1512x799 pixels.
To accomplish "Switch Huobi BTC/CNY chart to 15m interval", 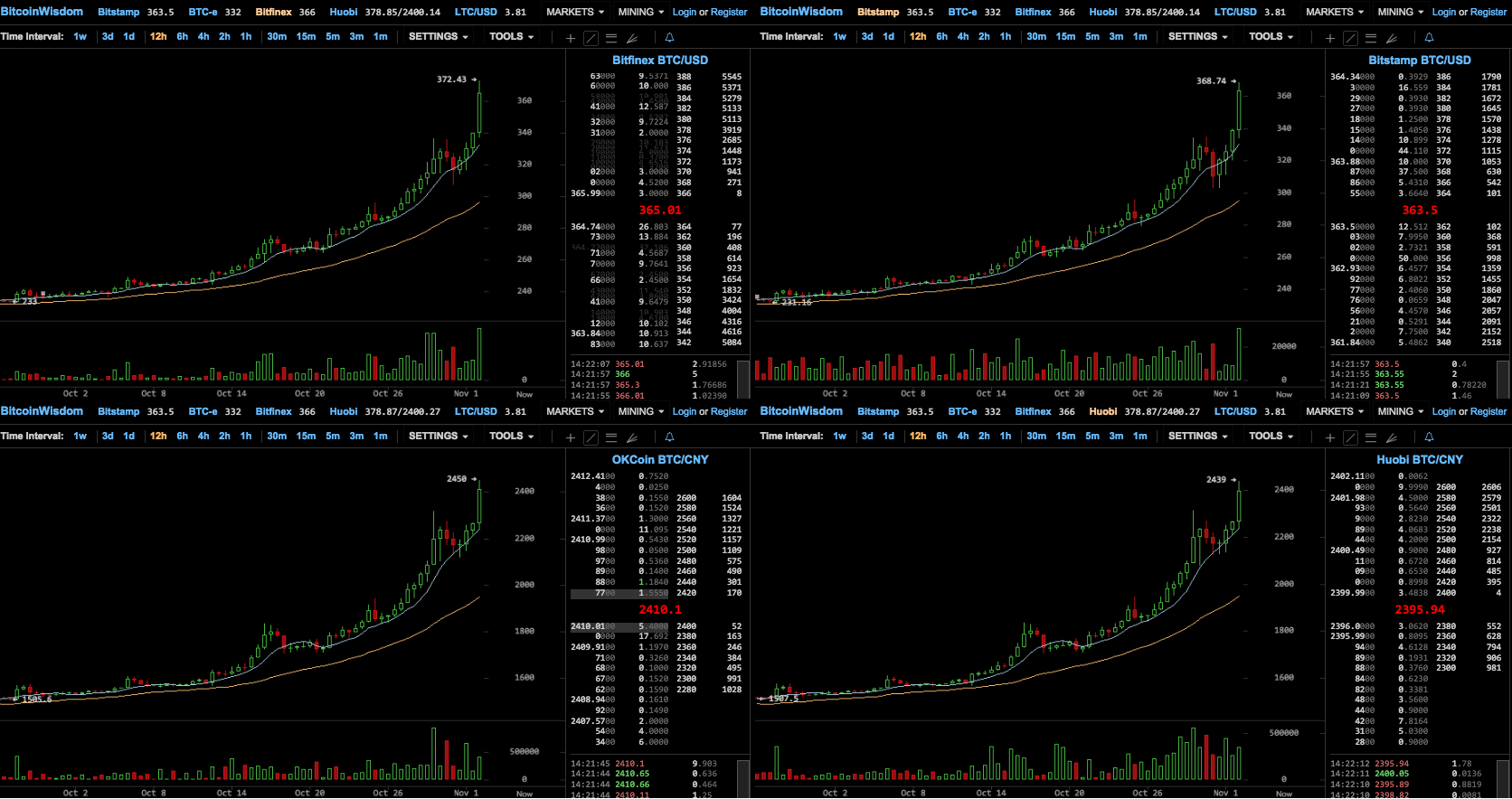I will click(1066, 437).
